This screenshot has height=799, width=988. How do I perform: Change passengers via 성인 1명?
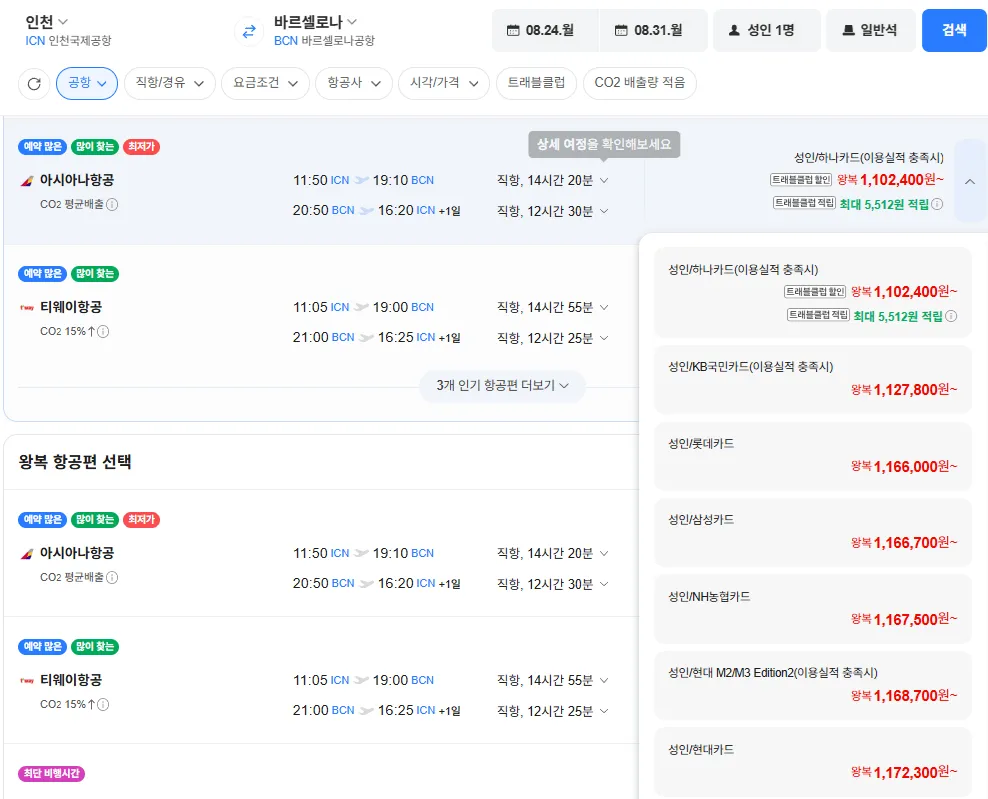pyautogui.click(x=767, y=30)
